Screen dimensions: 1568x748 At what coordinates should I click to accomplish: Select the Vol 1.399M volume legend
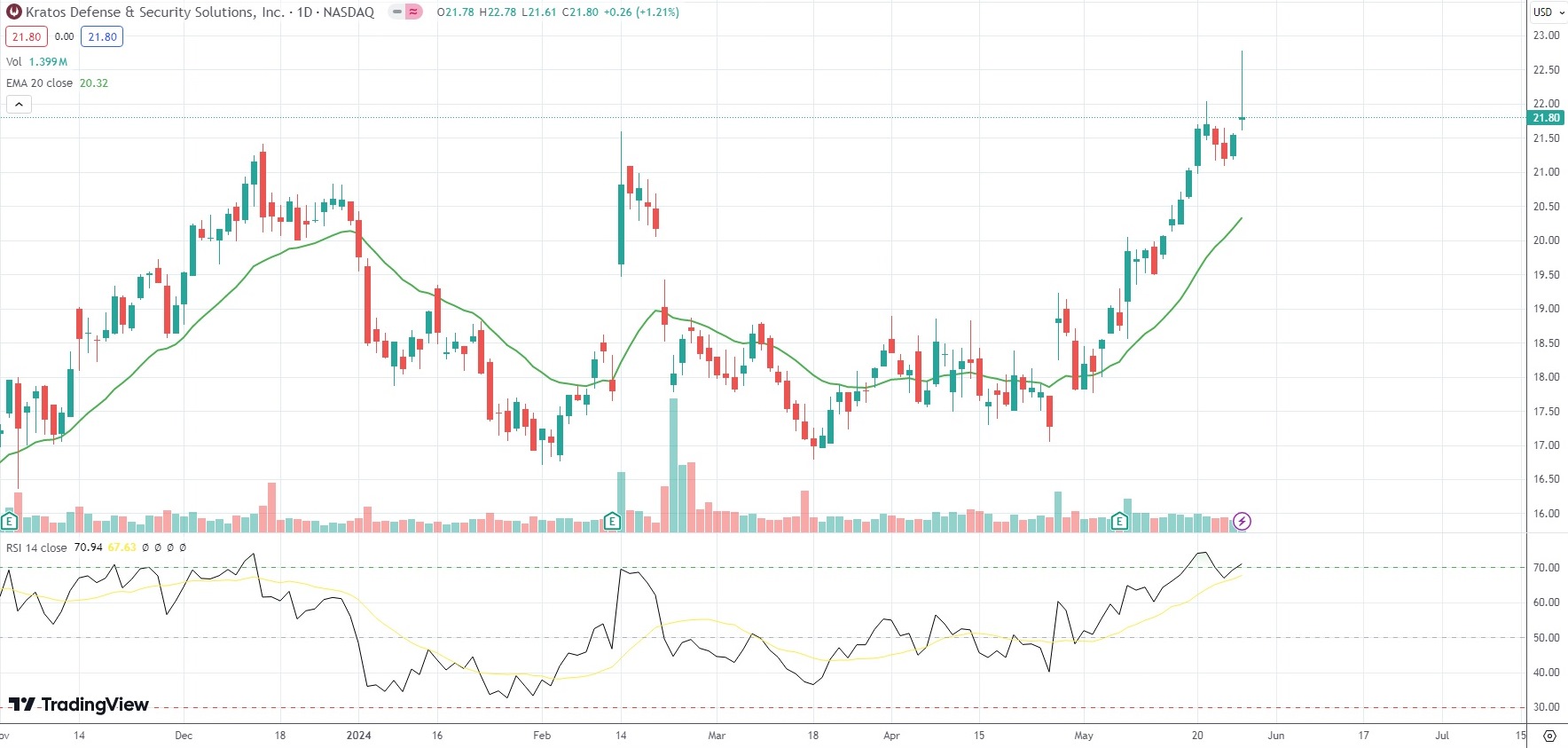(x=36, y=61)
